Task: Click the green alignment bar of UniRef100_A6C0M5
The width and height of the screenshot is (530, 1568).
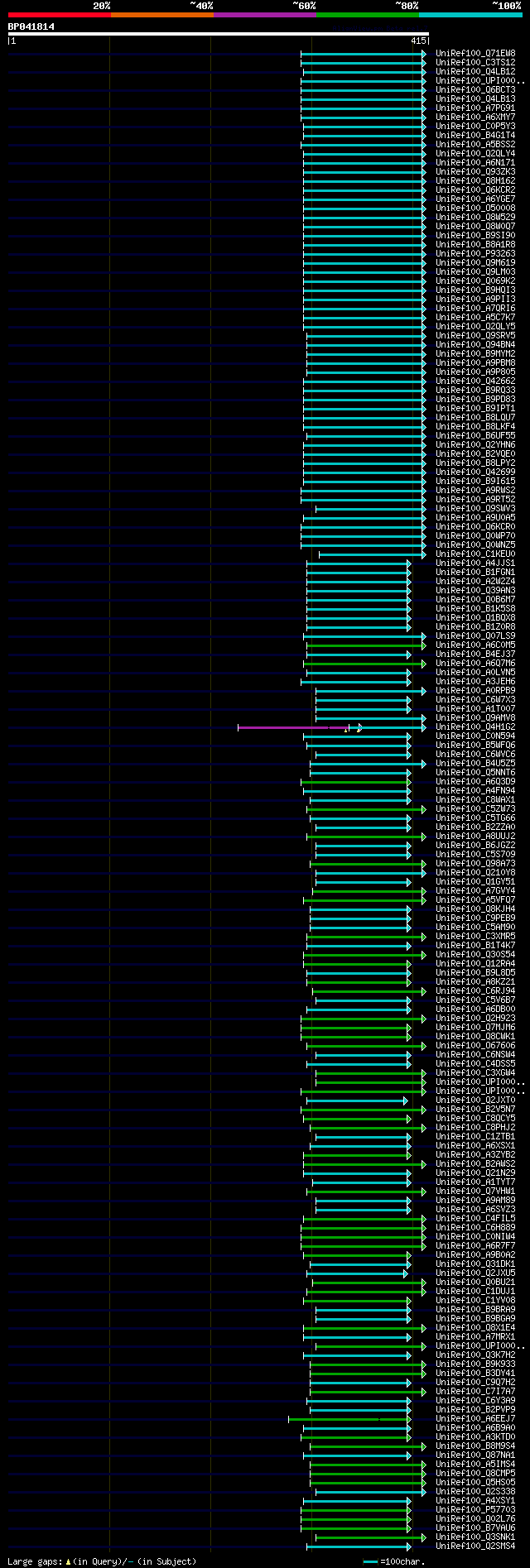Action: pos(364,645)
